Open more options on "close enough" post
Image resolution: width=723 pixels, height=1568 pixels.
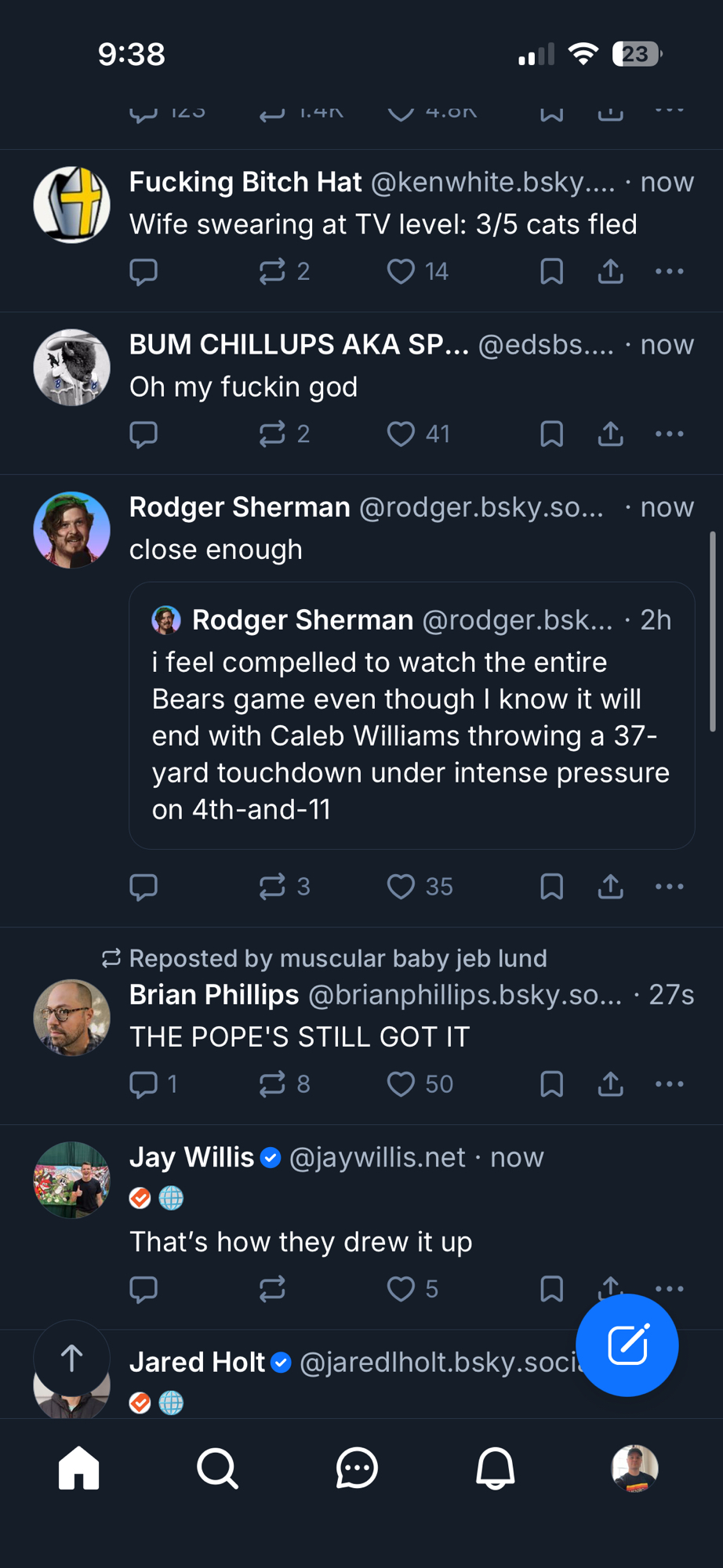[669, 886]
